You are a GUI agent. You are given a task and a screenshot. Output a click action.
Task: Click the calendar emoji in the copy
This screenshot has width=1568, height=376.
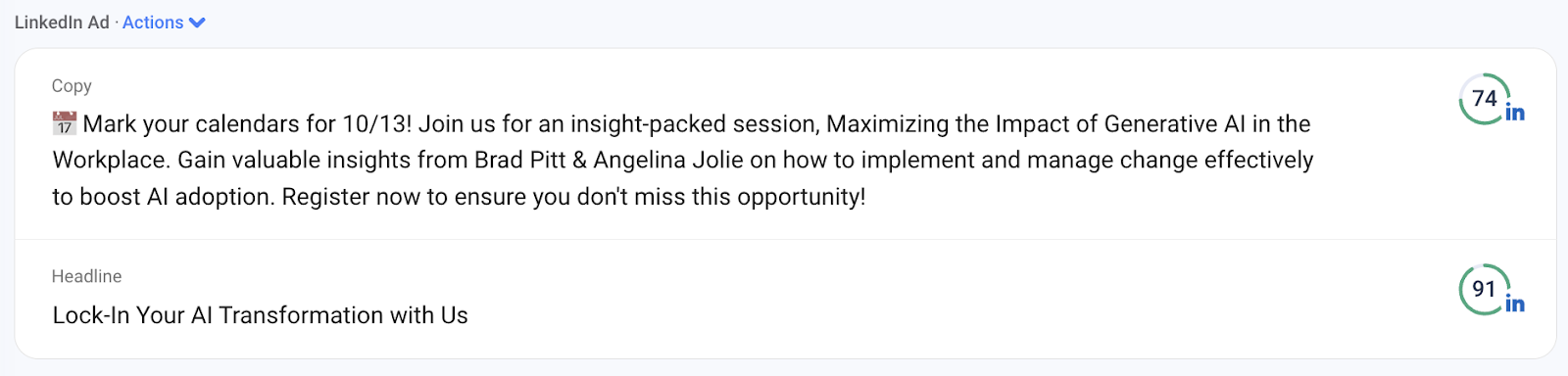point(65,123)
